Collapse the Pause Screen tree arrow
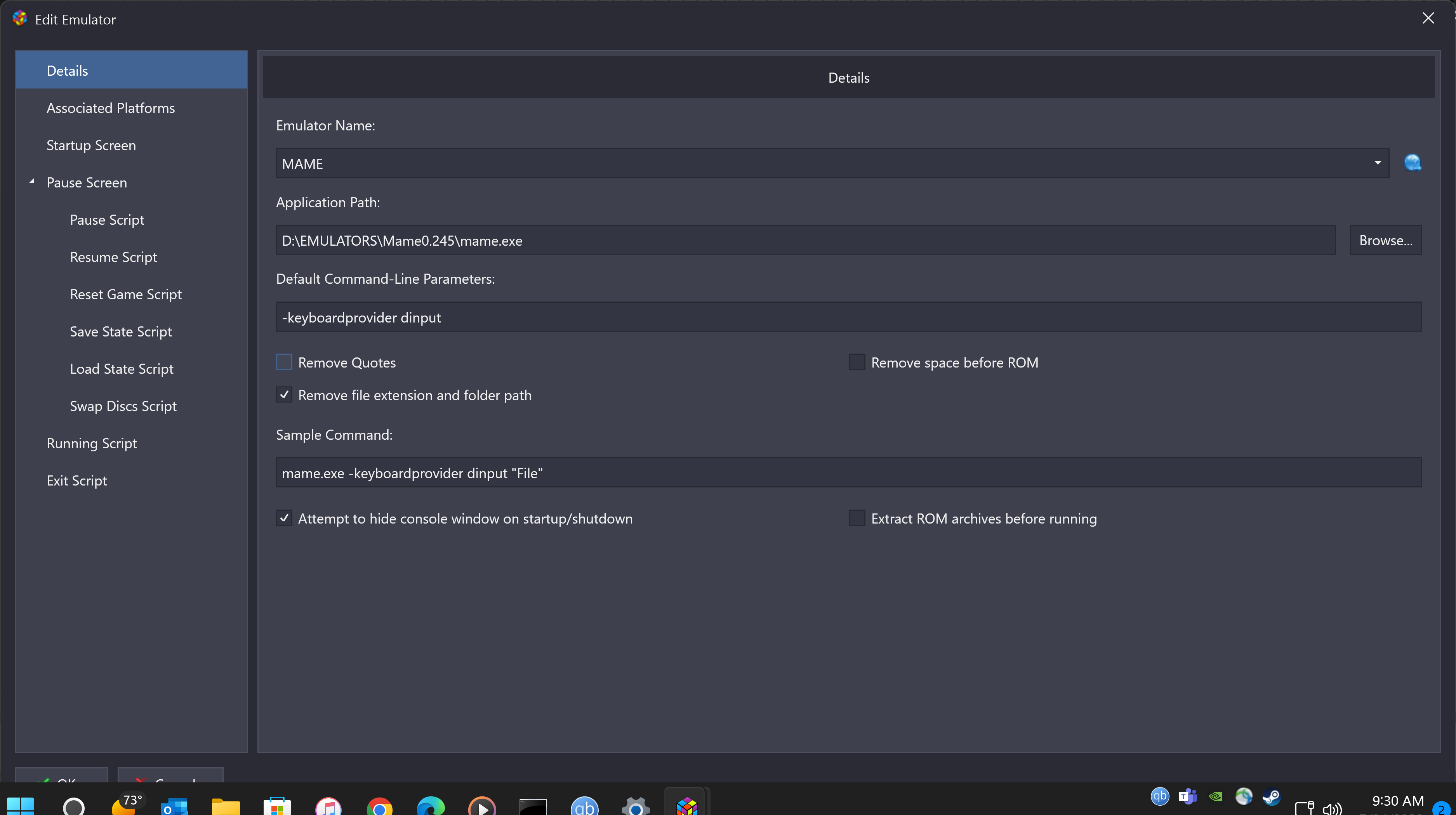The height and width of the screenshot is (815, 1456). [x=32, y=181]
